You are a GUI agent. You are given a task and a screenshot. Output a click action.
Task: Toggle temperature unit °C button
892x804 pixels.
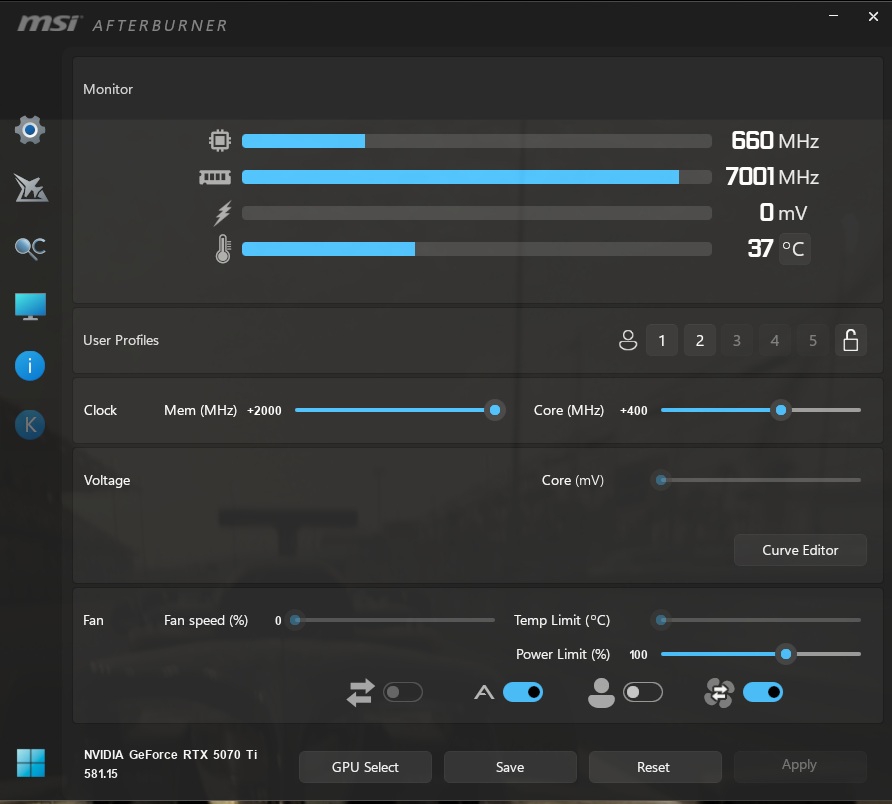(794, 249)
